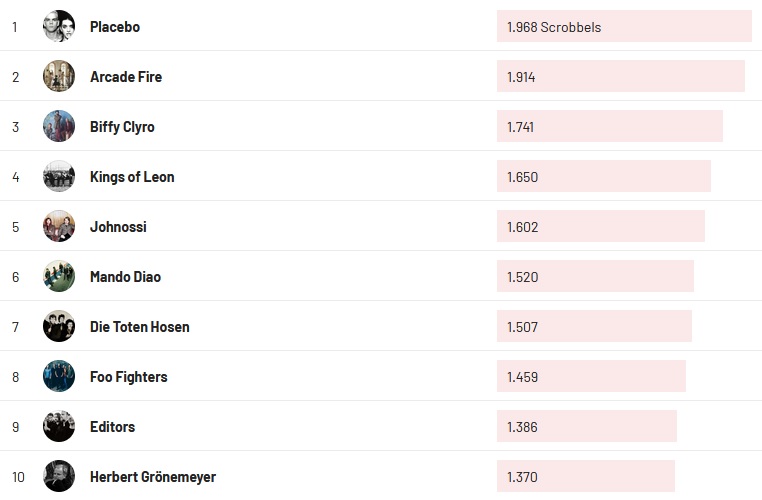
Task: Open the Biffy Clyro name link
Action: point(122,127)
